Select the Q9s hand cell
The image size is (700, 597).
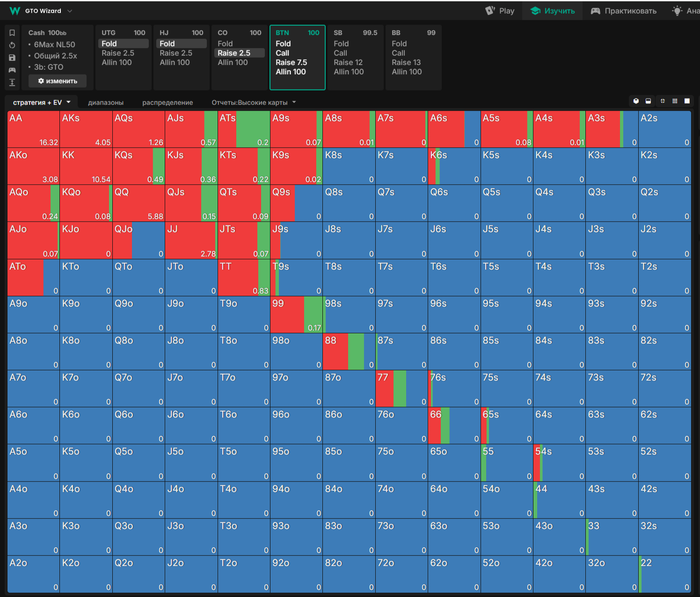pos(296,204)
